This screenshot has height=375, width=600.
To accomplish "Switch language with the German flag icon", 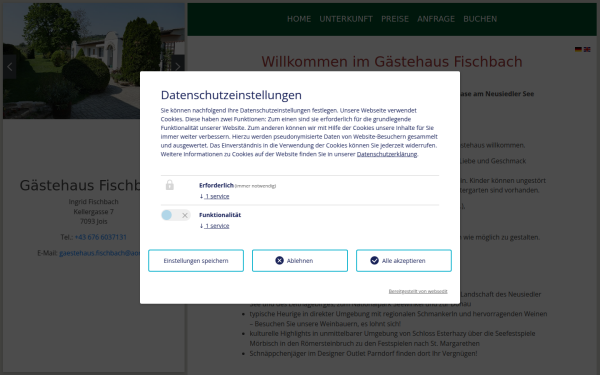I will pyautogui.click(x=578, y=49).
